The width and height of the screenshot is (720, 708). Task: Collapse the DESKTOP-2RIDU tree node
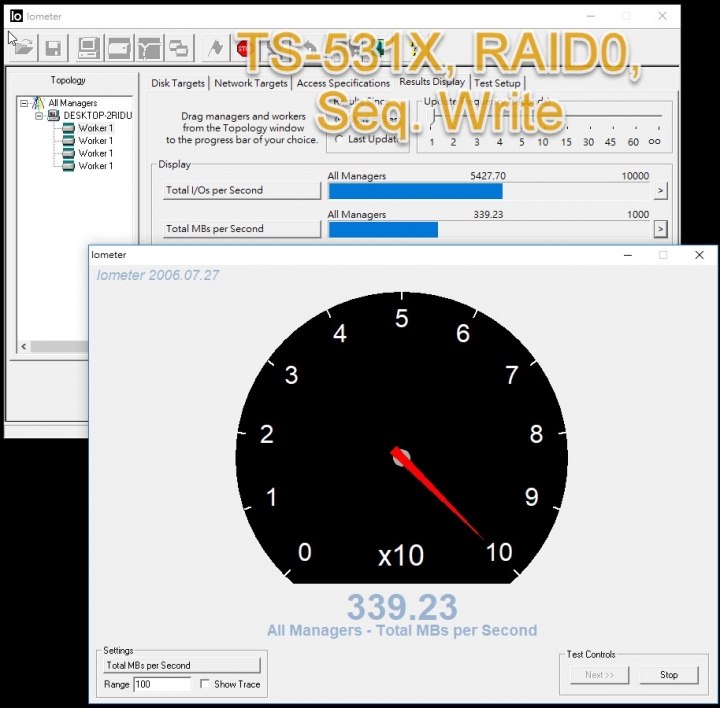click(39, 116)
